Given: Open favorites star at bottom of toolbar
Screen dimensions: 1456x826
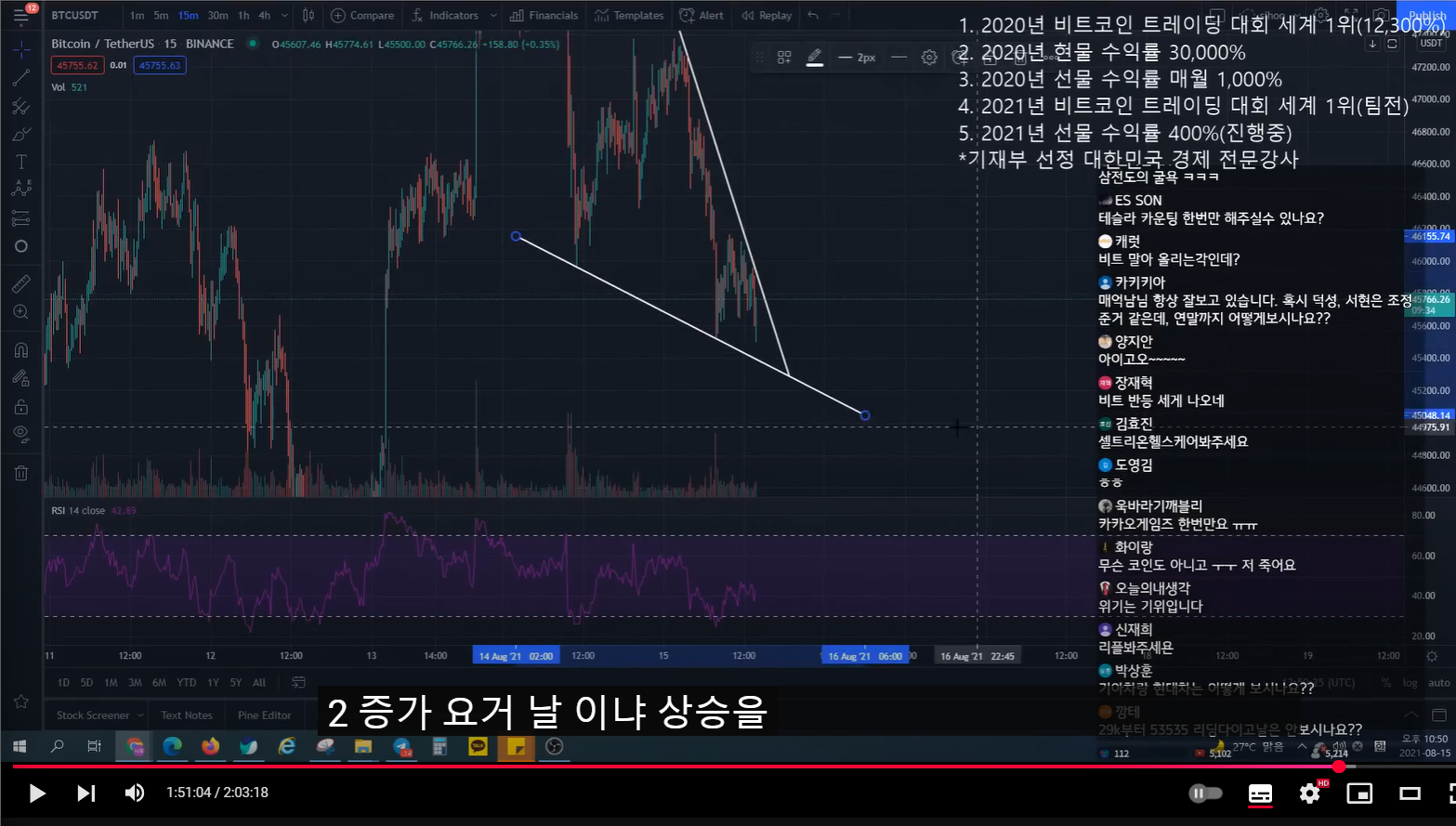Looking at the screenshot, I should (21, 701).
